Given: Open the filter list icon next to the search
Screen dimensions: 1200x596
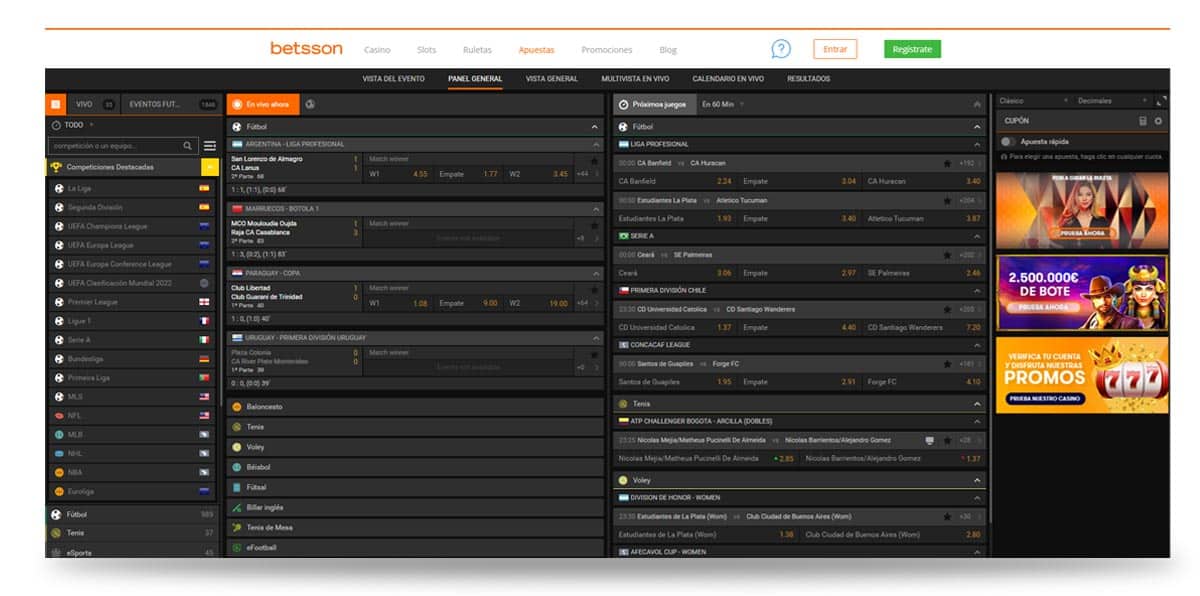Looking at the screenshot, I should pos(210,146).
